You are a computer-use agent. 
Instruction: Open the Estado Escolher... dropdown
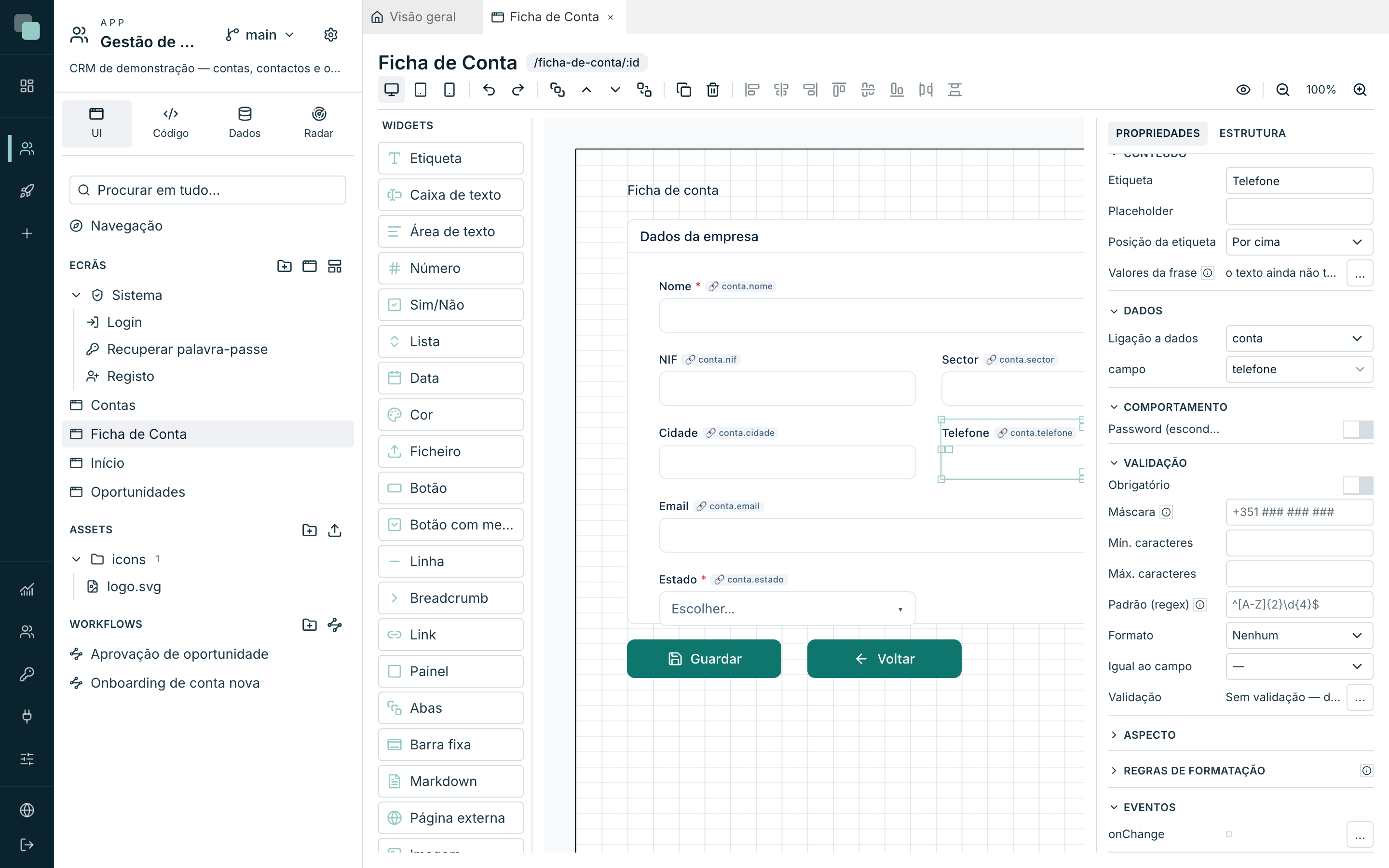tap(787, 609)
